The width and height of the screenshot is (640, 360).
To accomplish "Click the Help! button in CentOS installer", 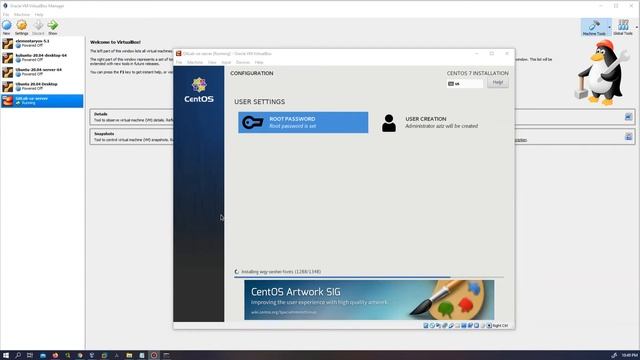I will pos(498,83).
